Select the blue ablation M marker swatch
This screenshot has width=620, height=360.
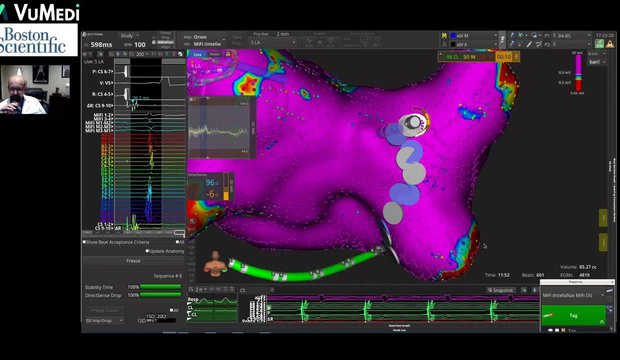coord(453,36)
